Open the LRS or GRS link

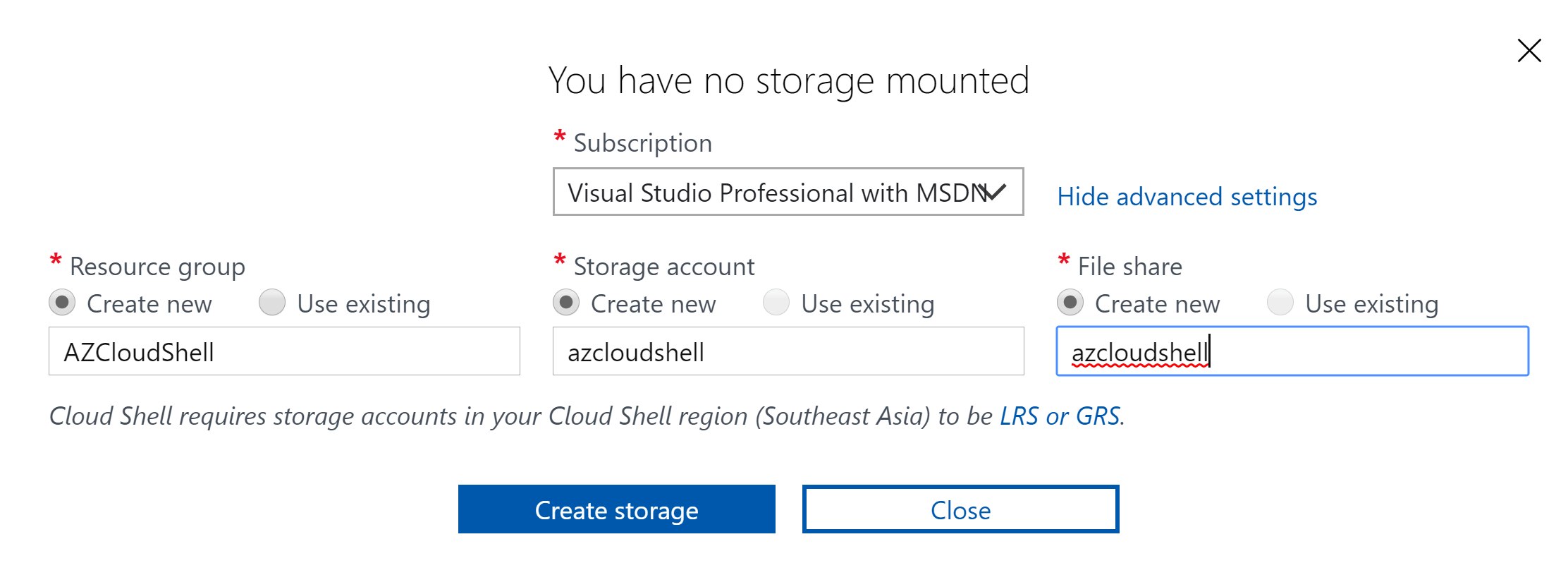coord(1060,416)
